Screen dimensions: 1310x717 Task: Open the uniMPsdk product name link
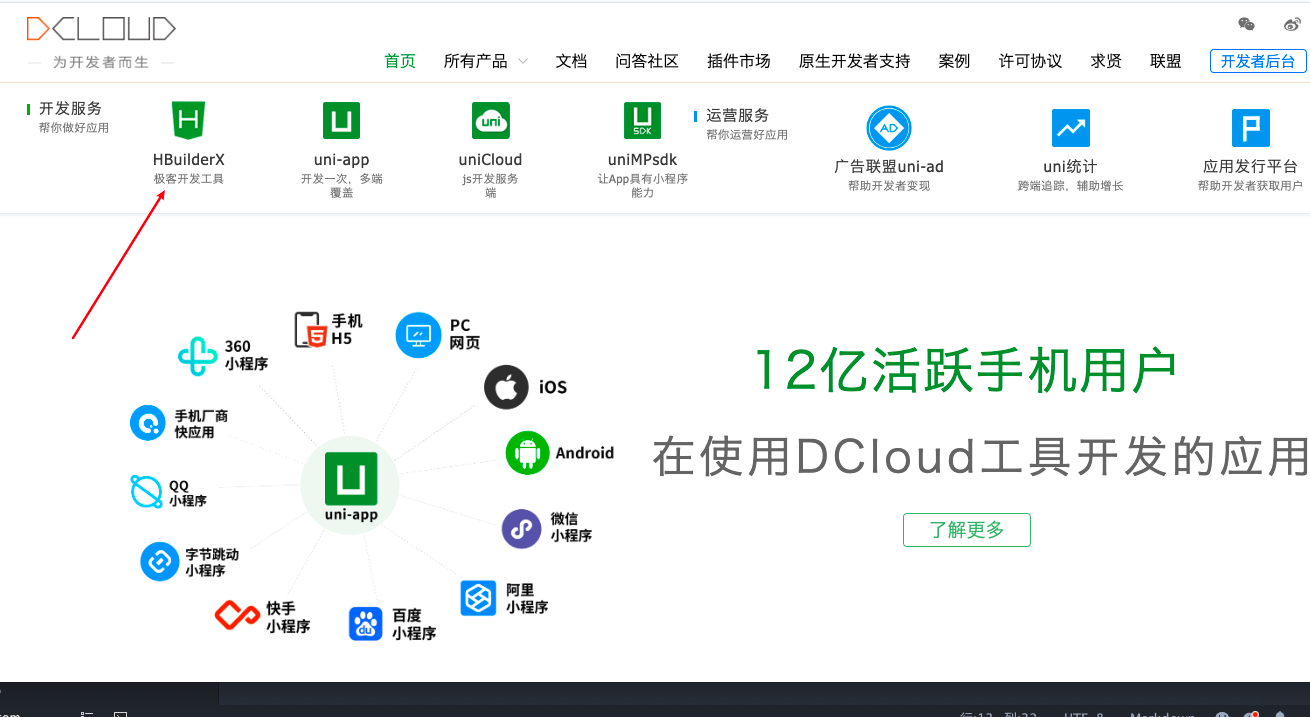643,160
